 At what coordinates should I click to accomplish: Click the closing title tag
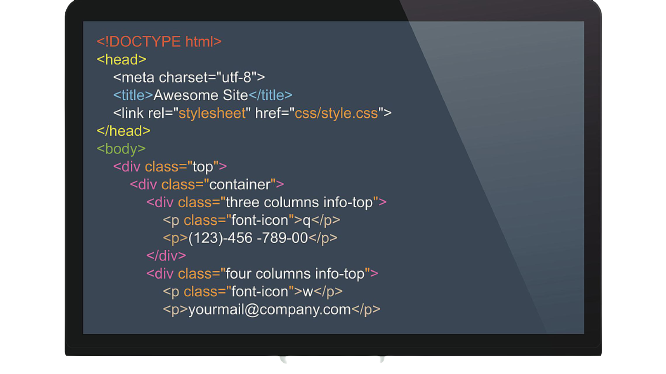[x=270, y=95]
